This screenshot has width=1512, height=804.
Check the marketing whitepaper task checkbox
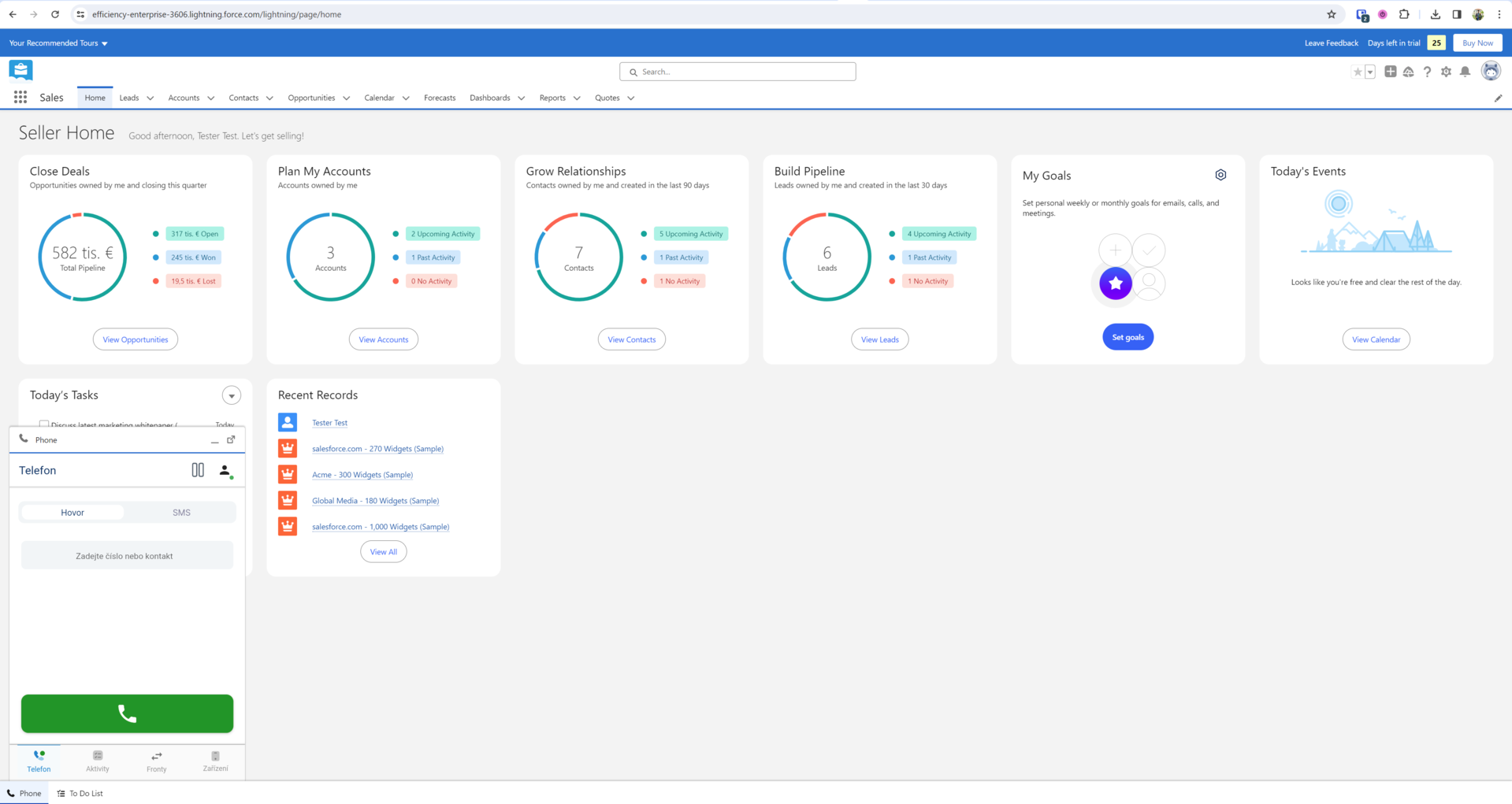pos(44,424)
